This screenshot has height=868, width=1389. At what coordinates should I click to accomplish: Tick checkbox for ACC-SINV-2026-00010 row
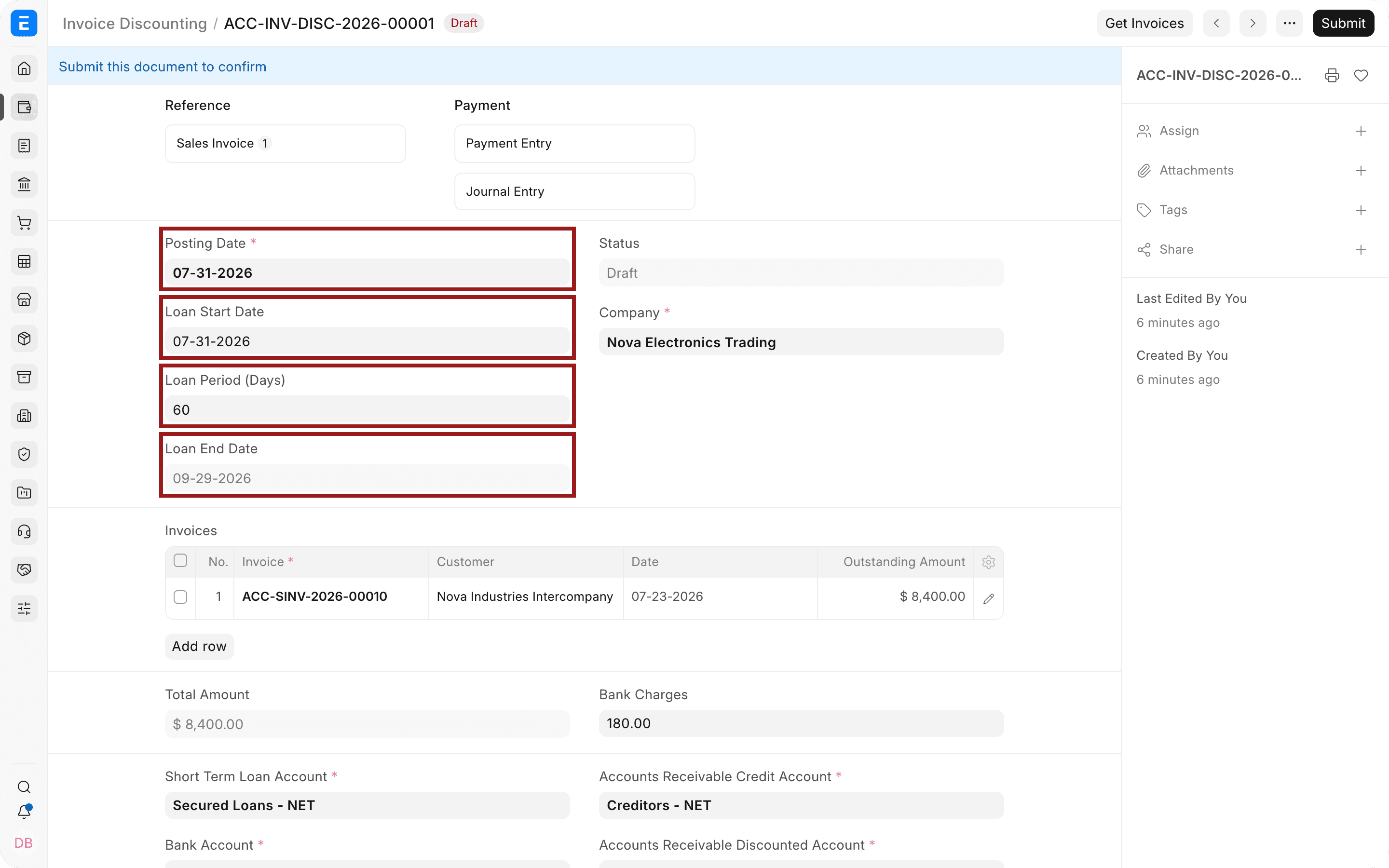pos(180,597)
